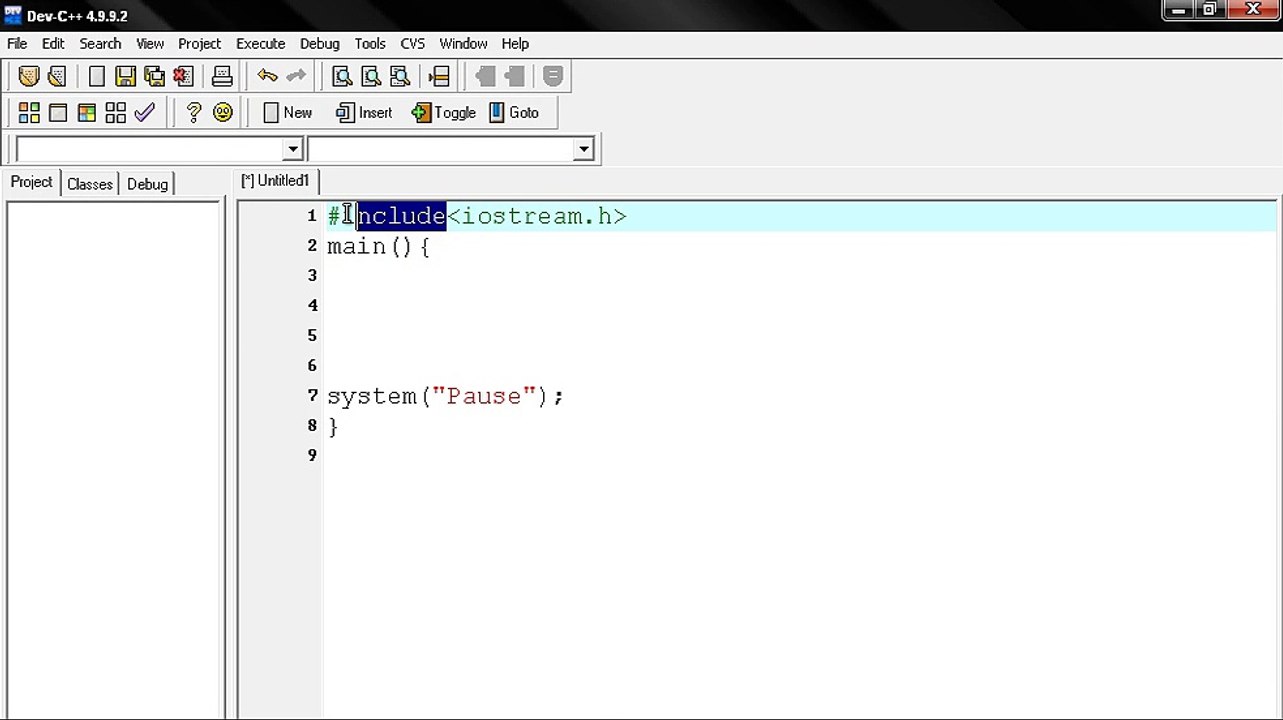This screenshot has height=720, width=1283.
Task: Open Help with the question mark icon
Action: pos(194,113)
